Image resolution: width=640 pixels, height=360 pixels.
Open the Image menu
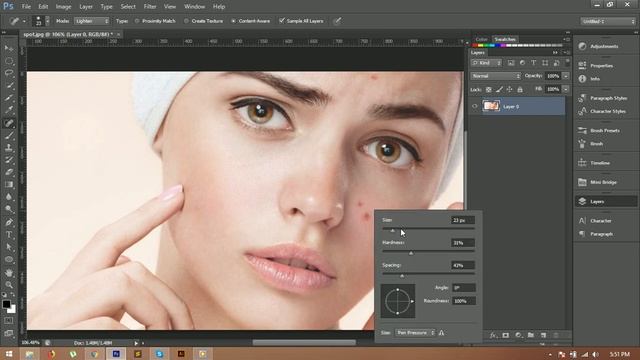click(x=63, y=7)
